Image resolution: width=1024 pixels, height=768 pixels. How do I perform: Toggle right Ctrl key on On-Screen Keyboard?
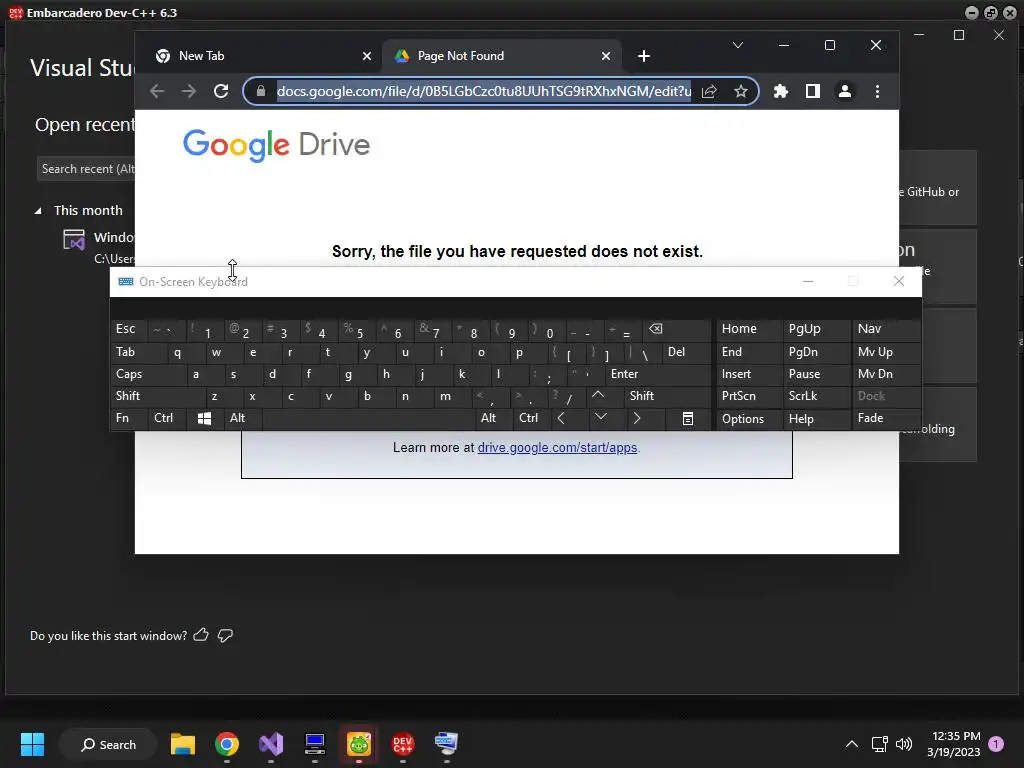tap(532, 418)
